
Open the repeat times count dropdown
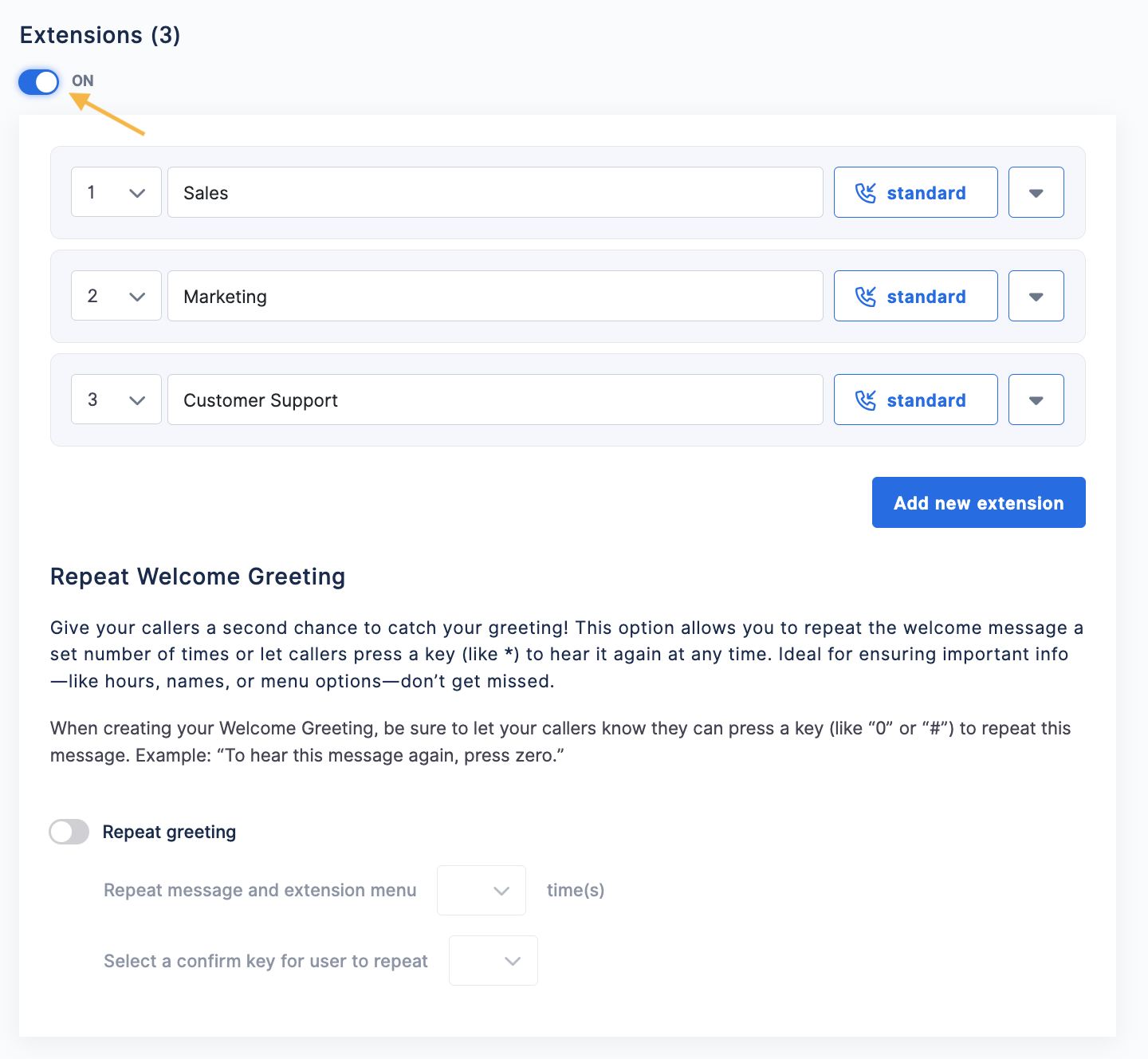[482, 890]
